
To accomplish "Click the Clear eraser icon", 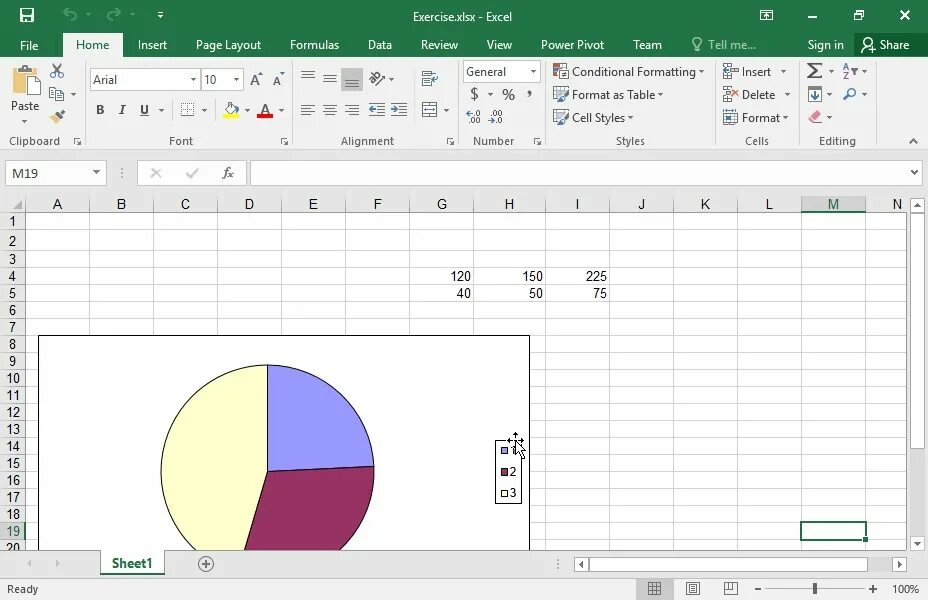I will point(815,117).
